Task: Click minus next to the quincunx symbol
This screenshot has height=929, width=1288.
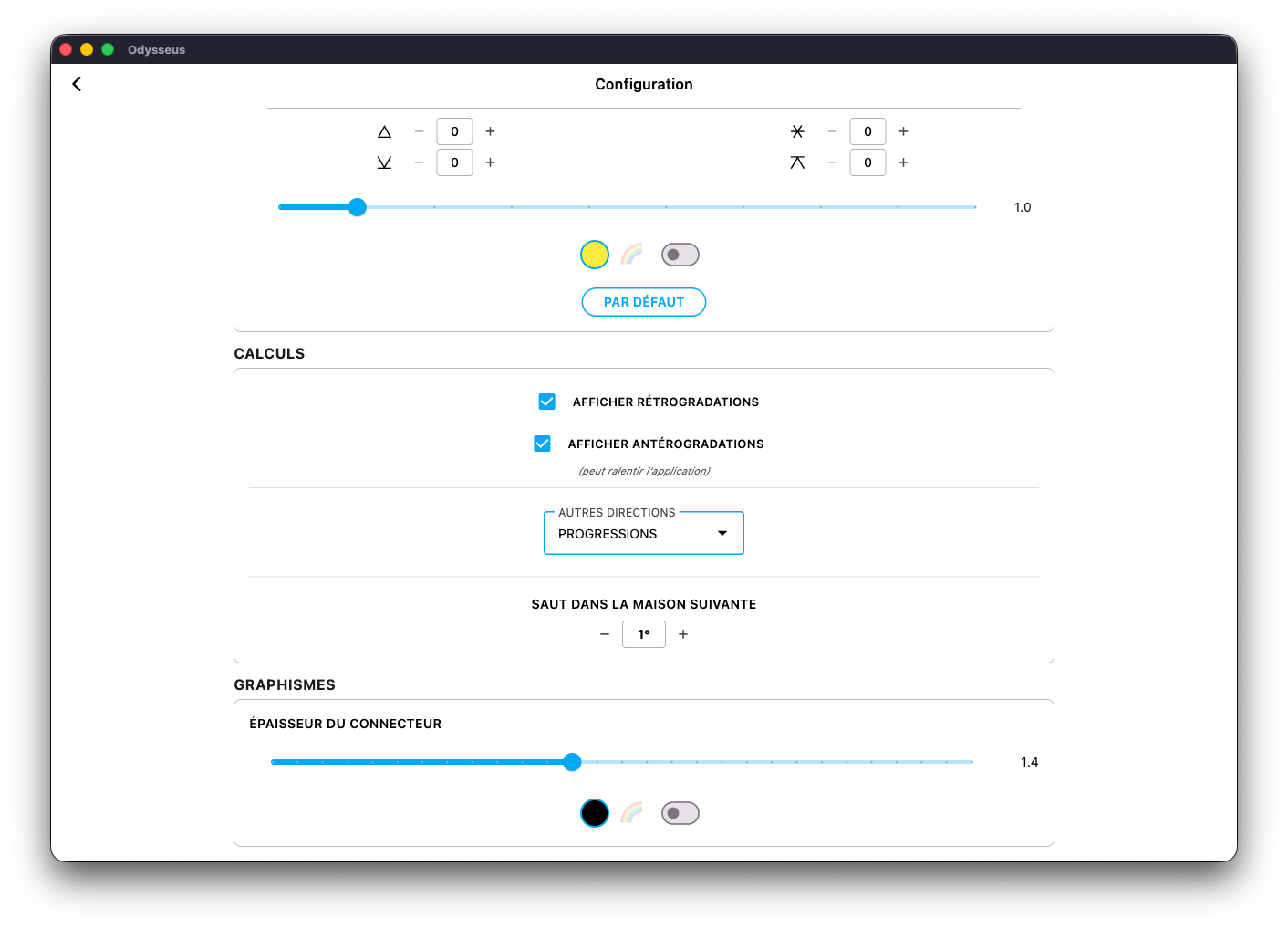Action: [832, 162]
